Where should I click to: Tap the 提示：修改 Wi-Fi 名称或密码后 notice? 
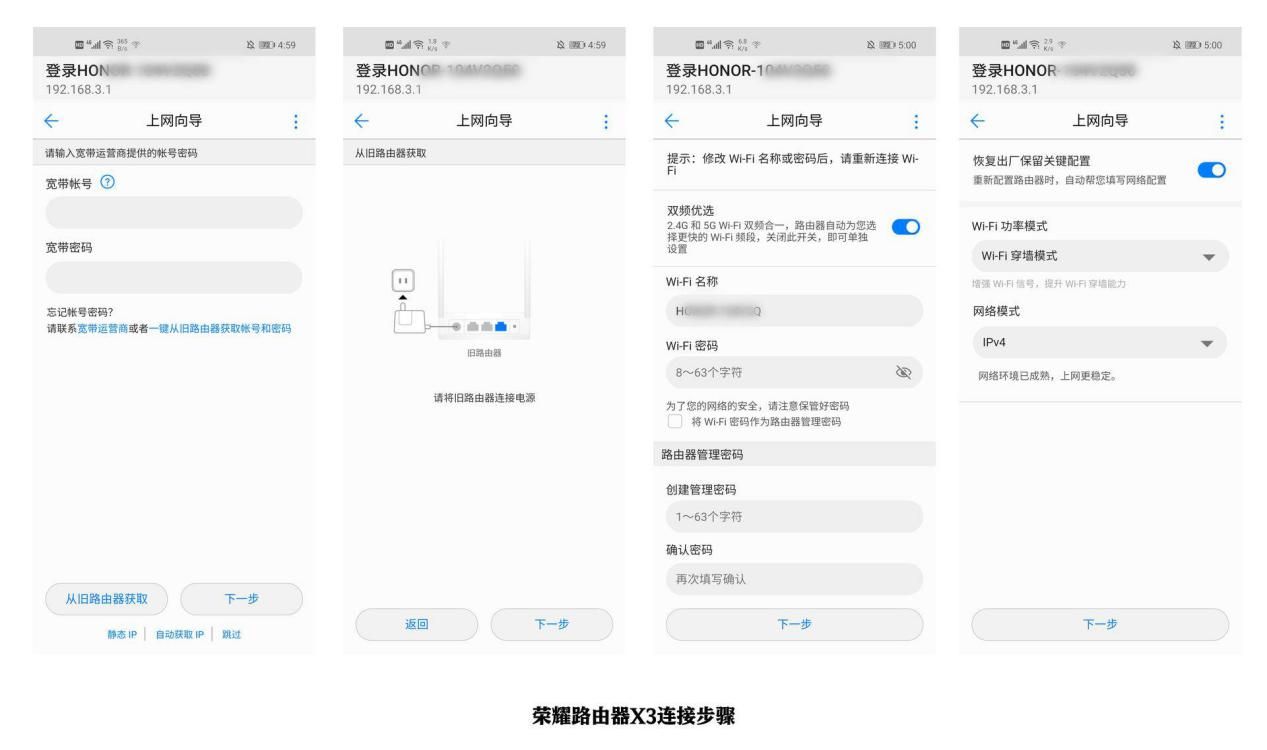[x=793, y=166]
